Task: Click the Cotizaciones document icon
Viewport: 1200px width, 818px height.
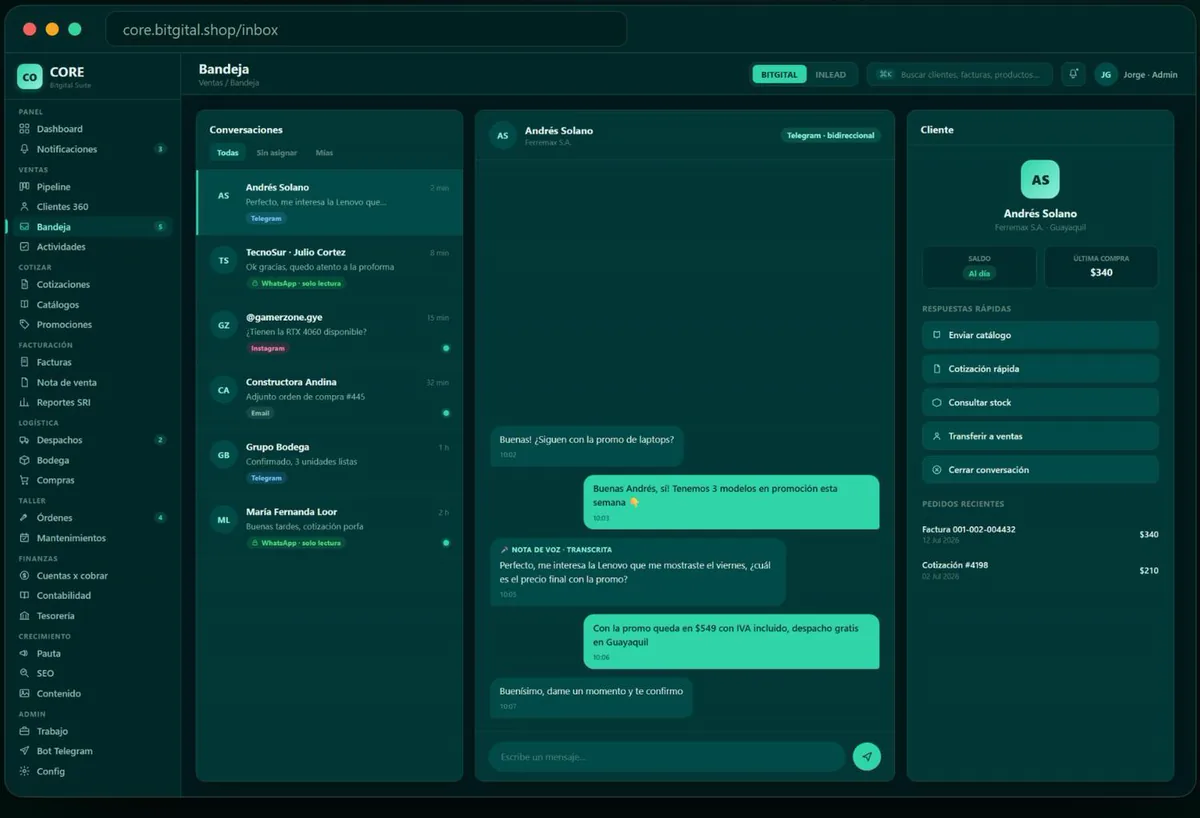Action: pos(25,285)
